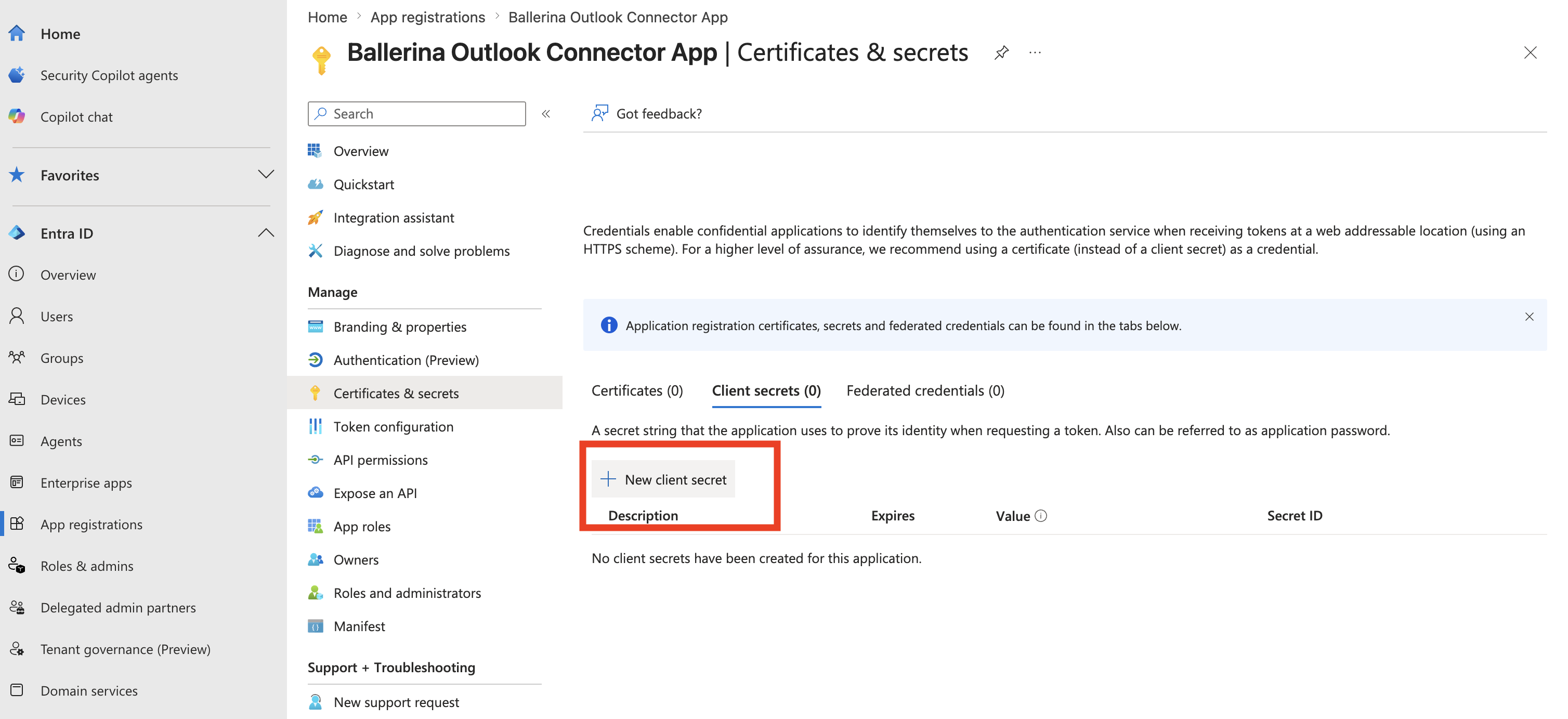Click Ballerina Outlook Connector App breadcrumb
The height and width of the screenshot is (719, 1568).
(x=618, y=17)
